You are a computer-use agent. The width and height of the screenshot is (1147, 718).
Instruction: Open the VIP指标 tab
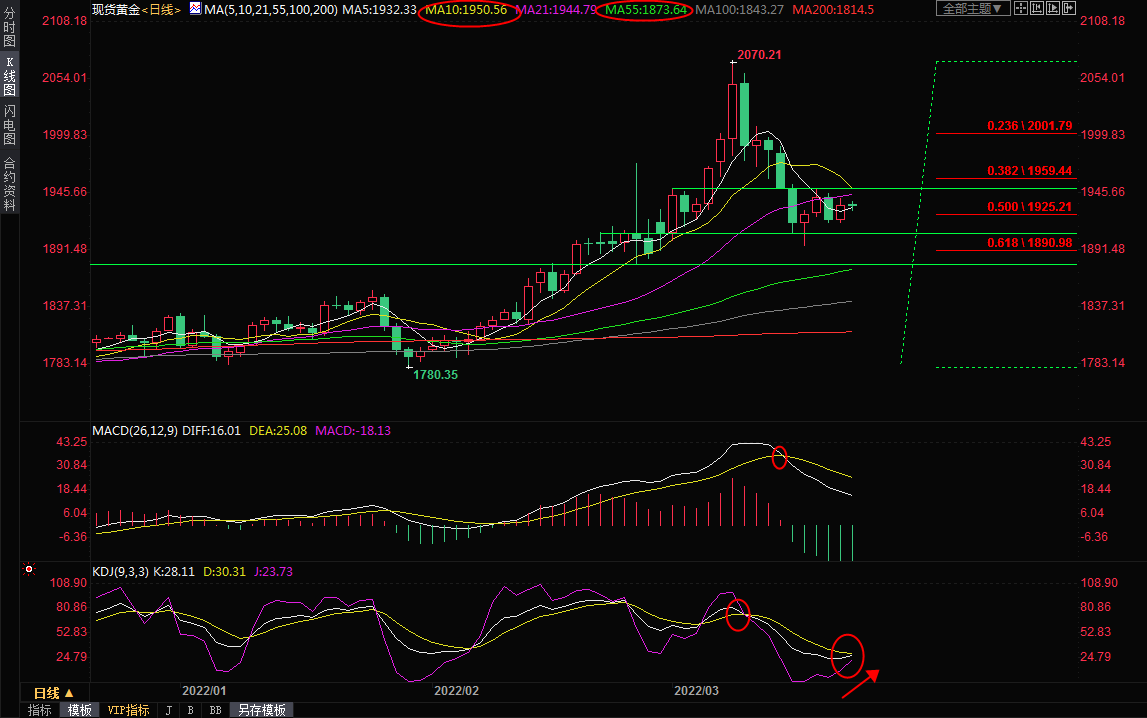tap(129, 710)
